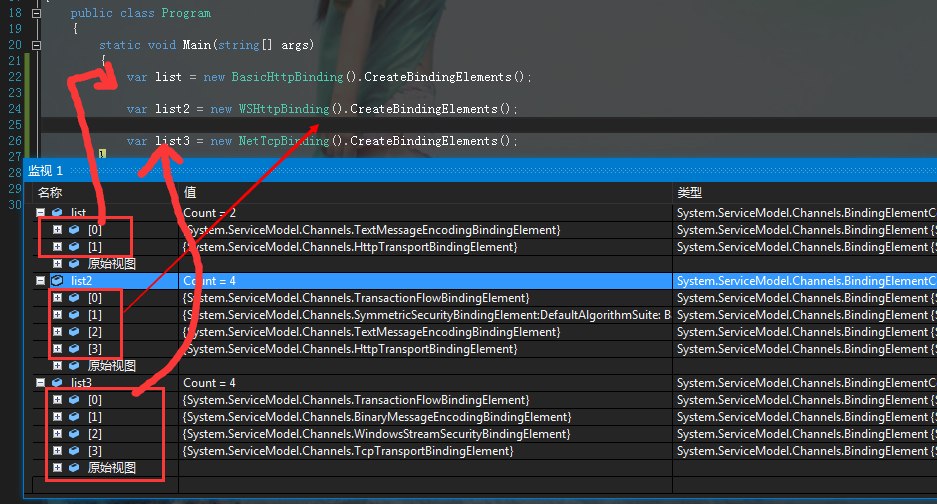Click the object icon of list3 [0]

pos(74,399)
